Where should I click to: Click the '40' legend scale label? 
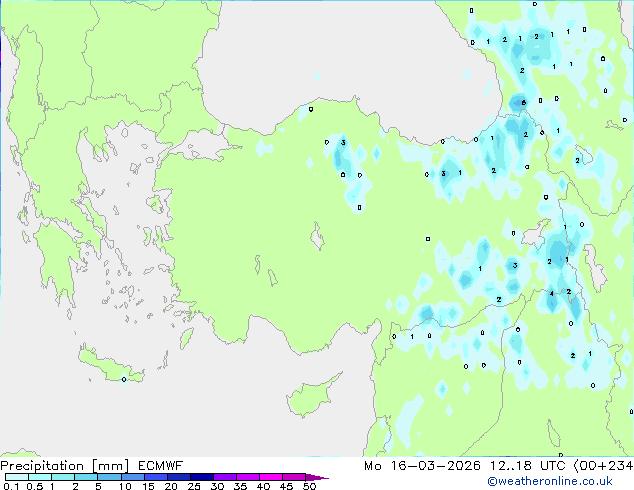point(263,486)
